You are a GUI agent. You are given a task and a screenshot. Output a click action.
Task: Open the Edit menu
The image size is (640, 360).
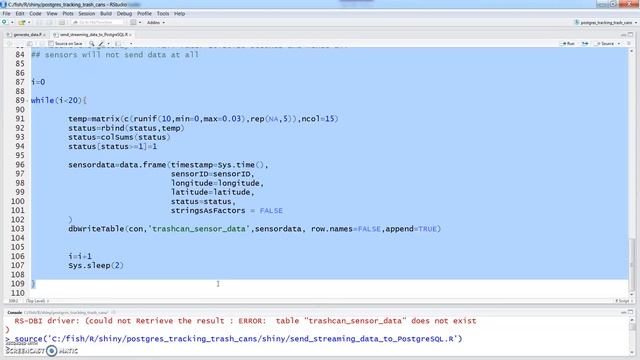pyautogui.click(x=20, y=13)
